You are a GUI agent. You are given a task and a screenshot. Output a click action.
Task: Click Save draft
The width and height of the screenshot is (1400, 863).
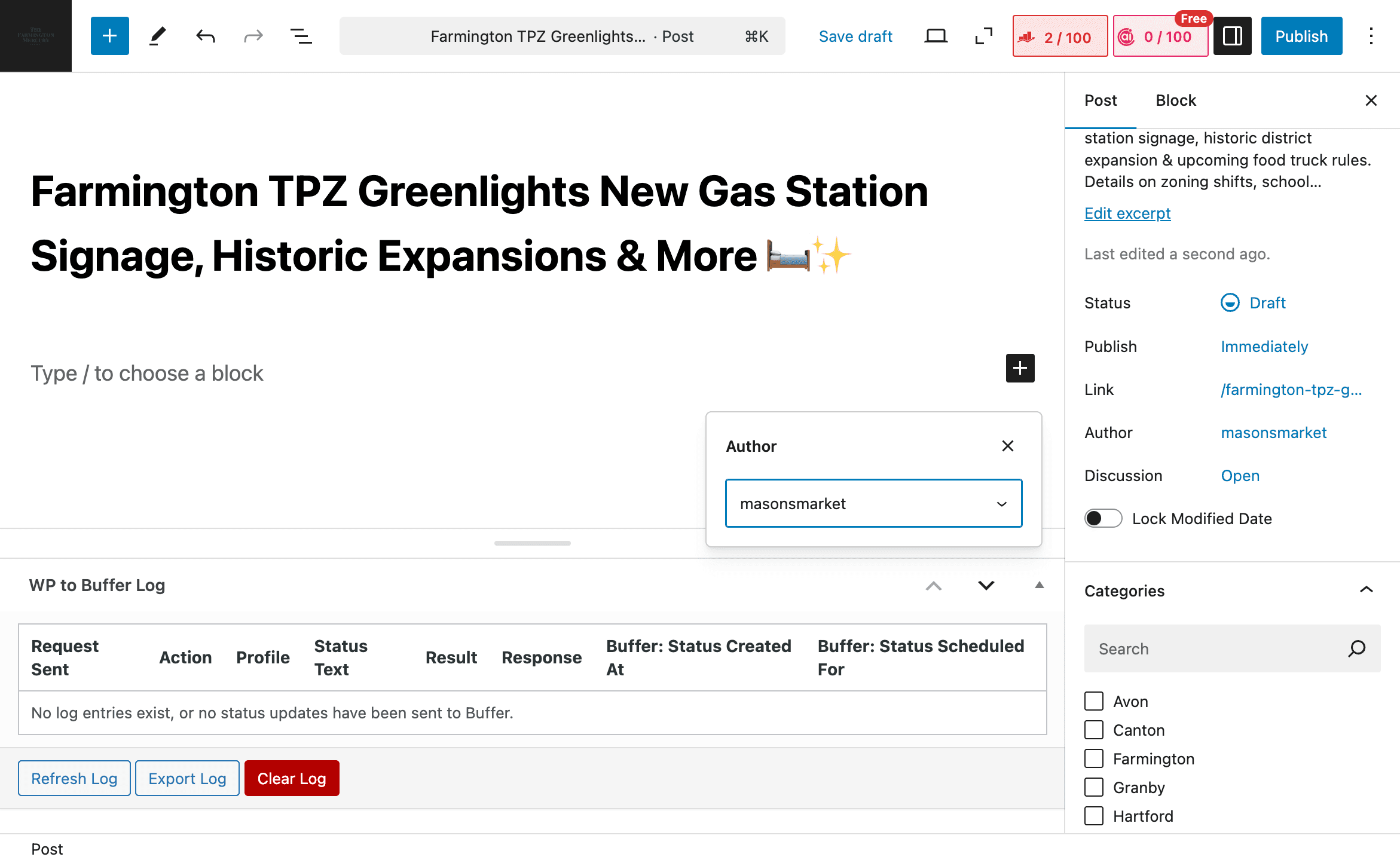pyautogui.click(x=855, y=36)
